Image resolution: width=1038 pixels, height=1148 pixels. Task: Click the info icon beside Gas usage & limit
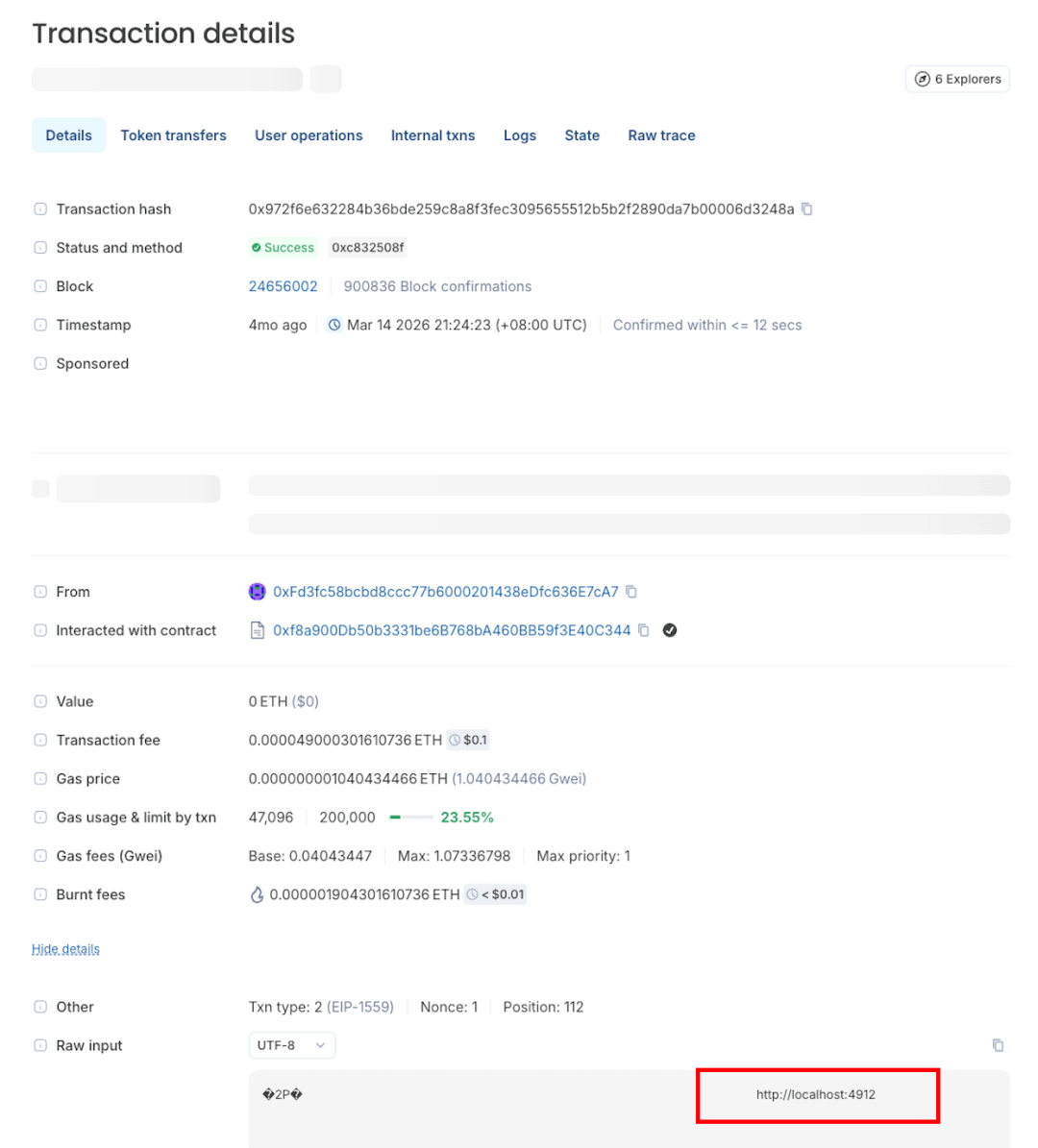(40, 818)
